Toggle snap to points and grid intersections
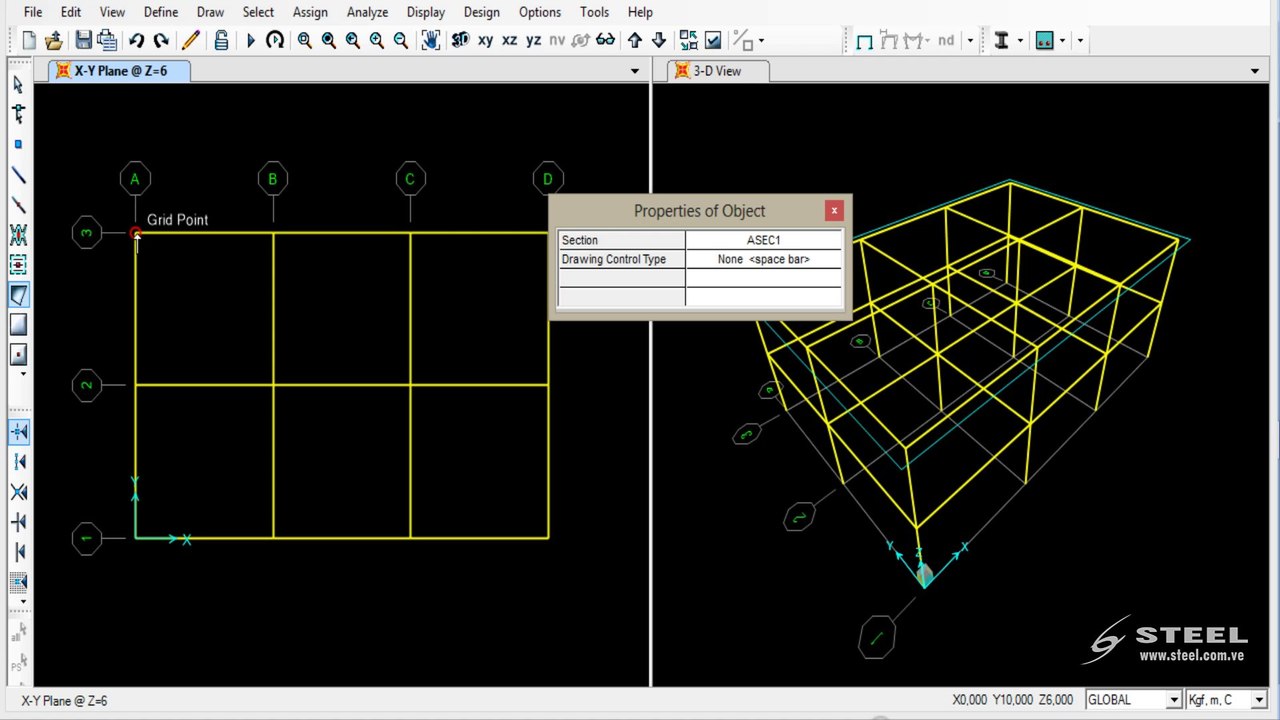Screen dimensions: 1280x720 click(x=18, y=432)
